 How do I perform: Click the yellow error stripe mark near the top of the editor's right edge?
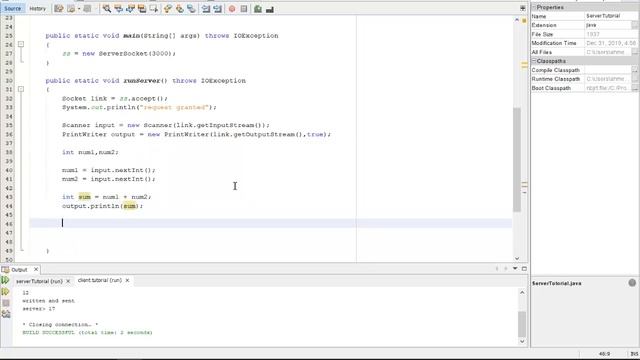tap(524, 64)
